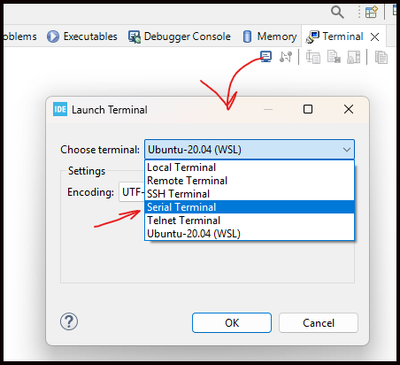Select Telnet Terminal option
400x365 pixels.
point(249,220)
